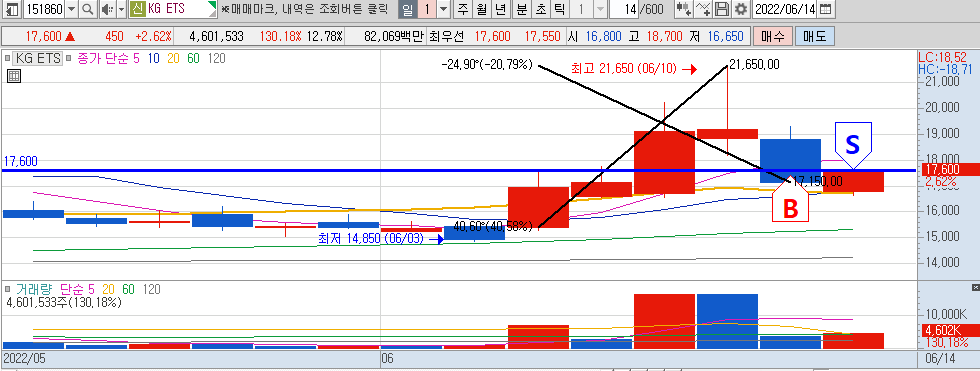Screen dimensions: 980x371
Task: Click the red 매수 buy button
Action: [772, 36]
